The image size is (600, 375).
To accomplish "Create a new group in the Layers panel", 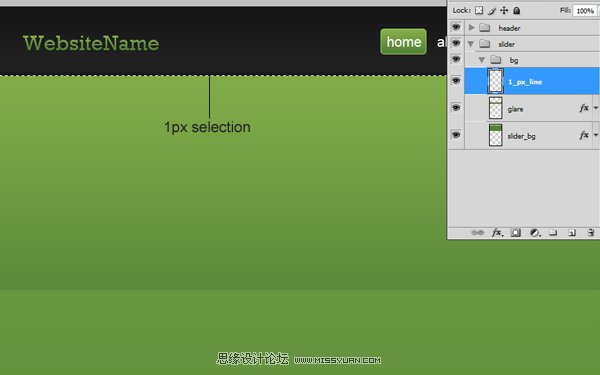I will tap(553, 232).
